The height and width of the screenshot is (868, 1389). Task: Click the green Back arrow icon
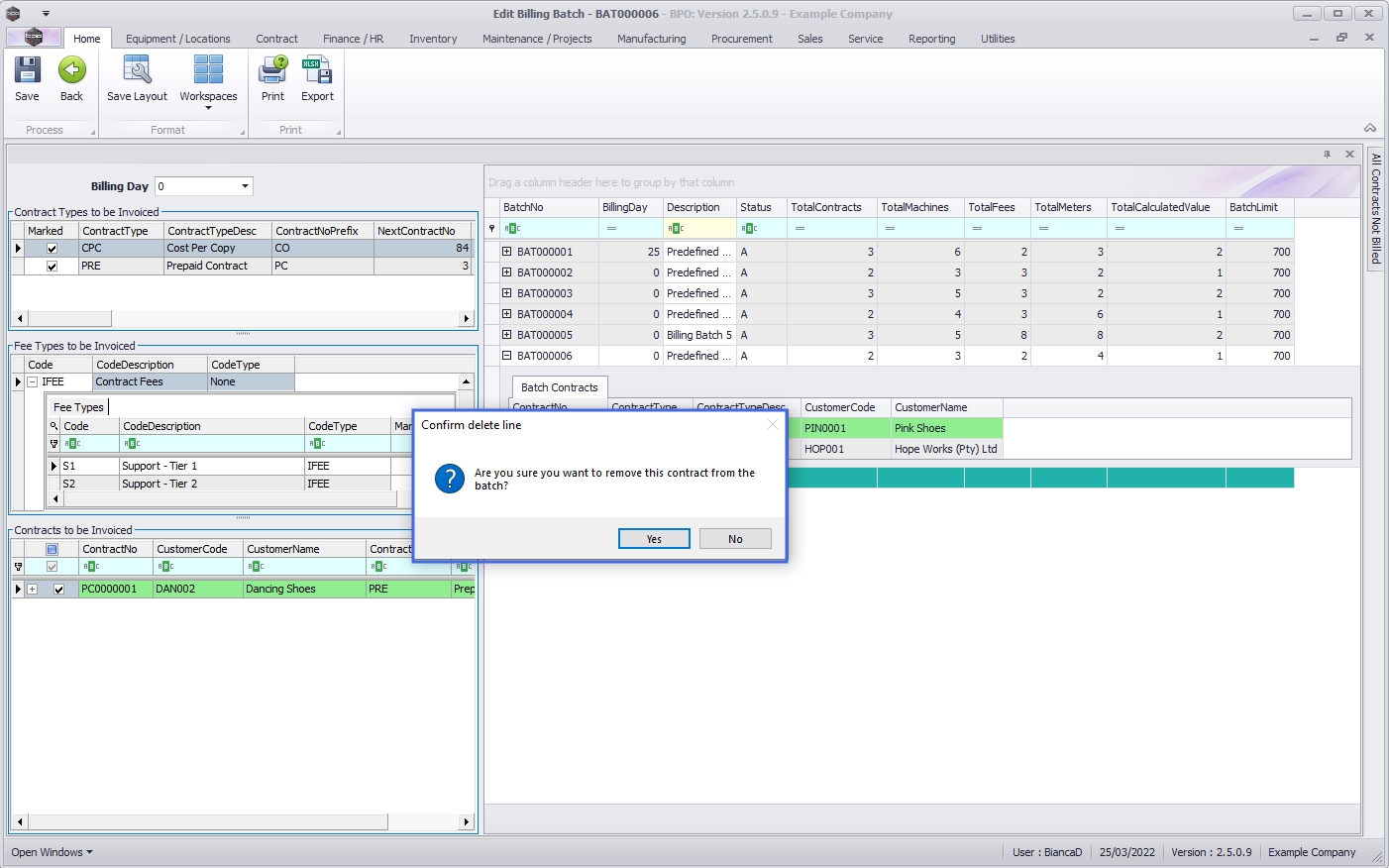pos(71,72)
